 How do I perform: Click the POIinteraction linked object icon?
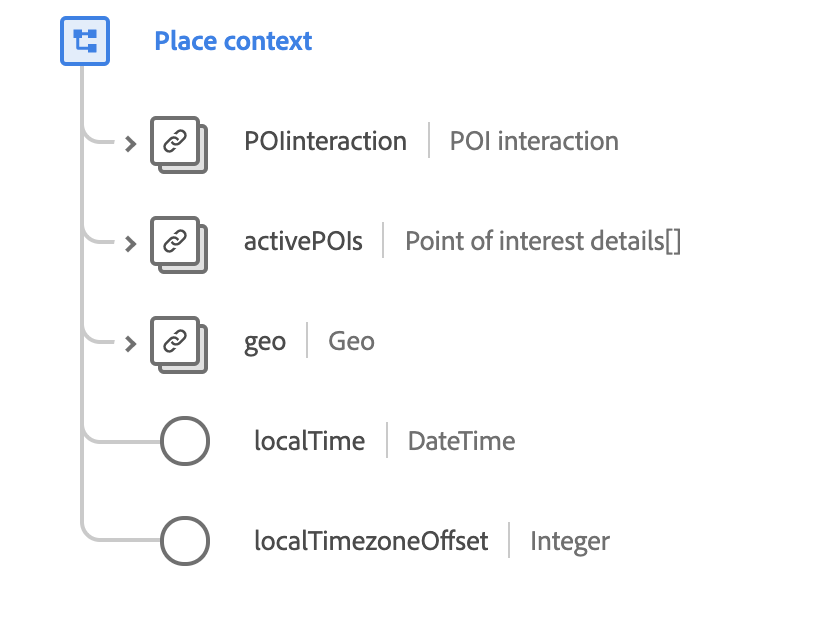176,143
